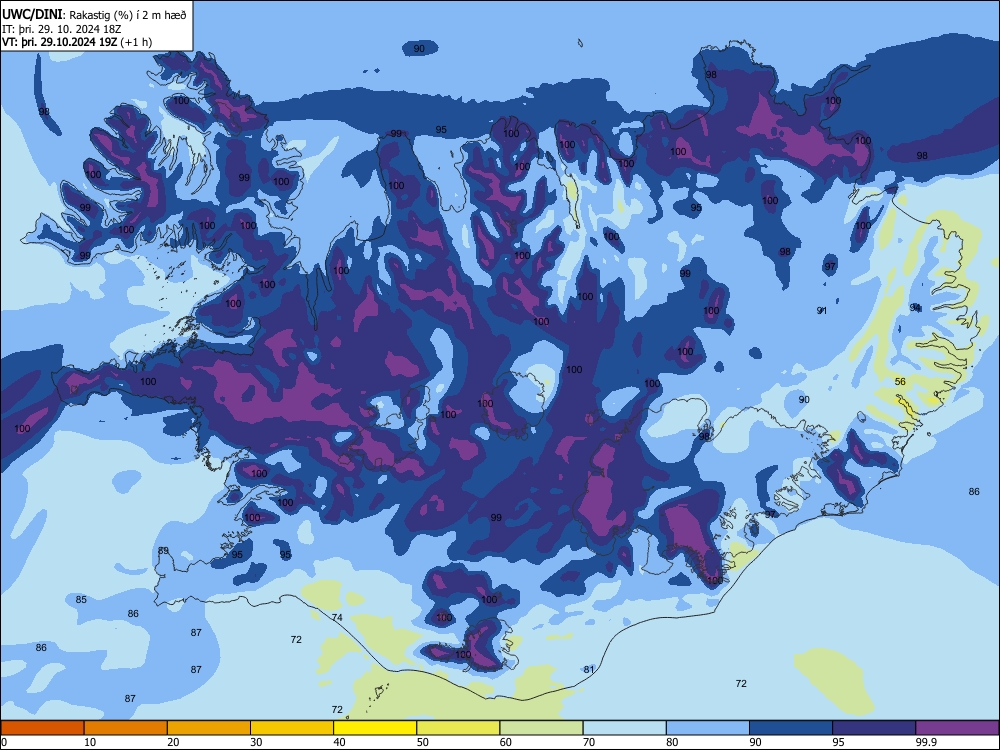Click the humidity value 94 on the map

click(915, 307)
